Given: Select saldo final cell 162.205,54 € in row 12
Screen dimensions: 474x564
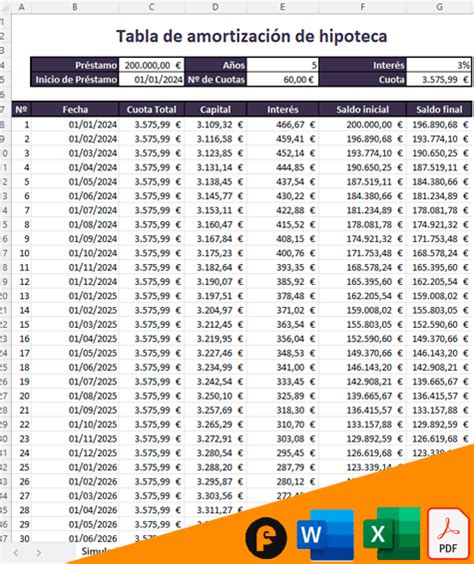Looking at the screenshot, I should click(x=439, y=282).
